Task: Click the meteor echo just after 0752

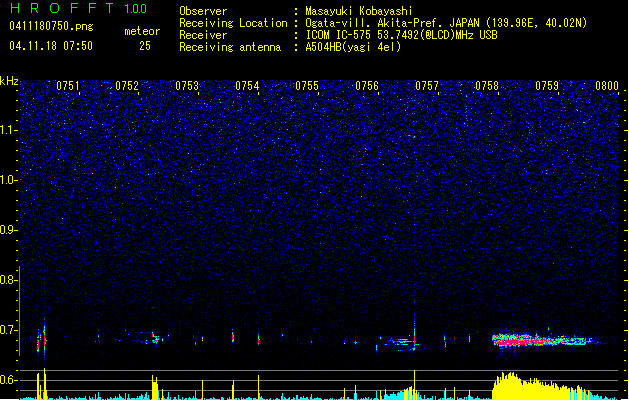Action: 155,338
